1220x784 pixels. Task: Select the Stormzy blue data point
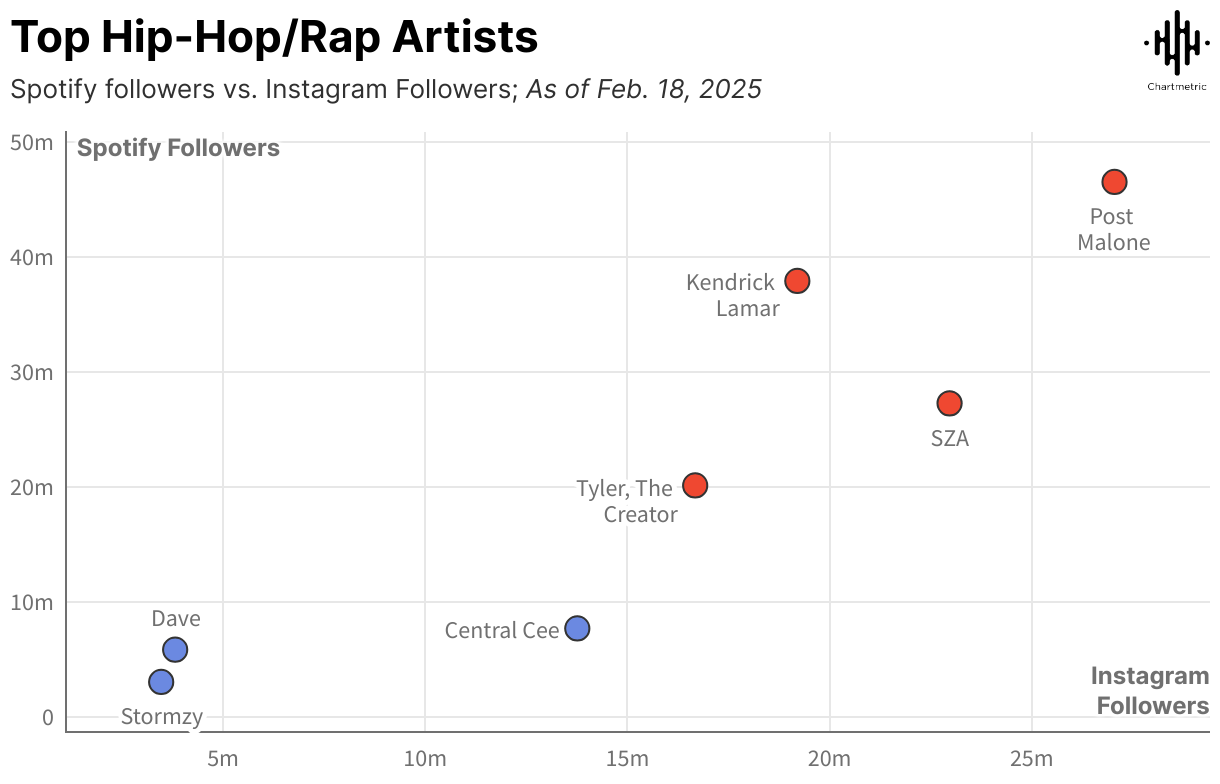pos(161,682)
